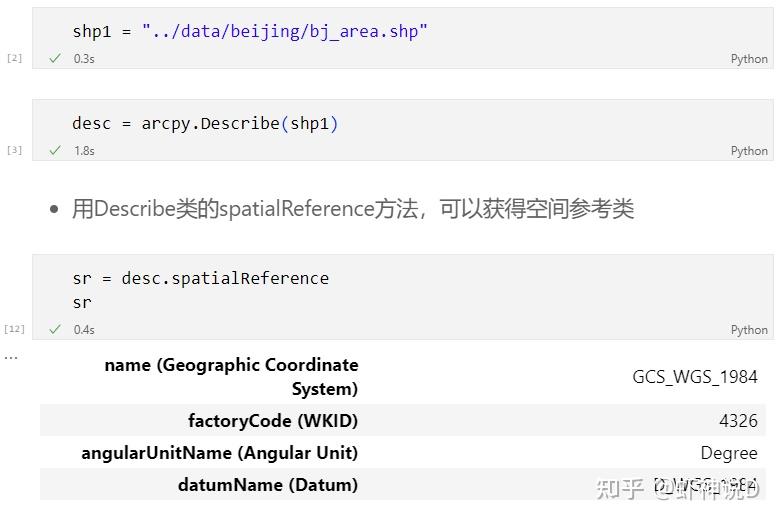Click into the shp1 path code line
The width and height of the screenshot is (780, 521).
(x=250, y=31)
